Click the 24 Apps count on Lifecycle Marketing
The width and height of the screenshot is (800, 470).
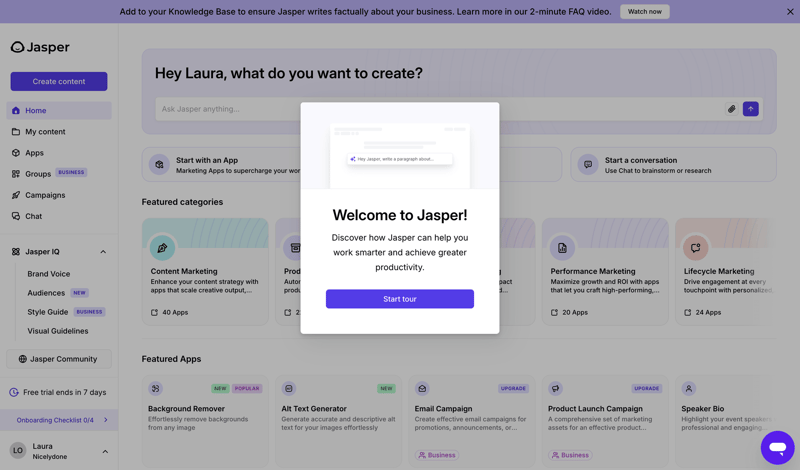click(x=703, y=312)
